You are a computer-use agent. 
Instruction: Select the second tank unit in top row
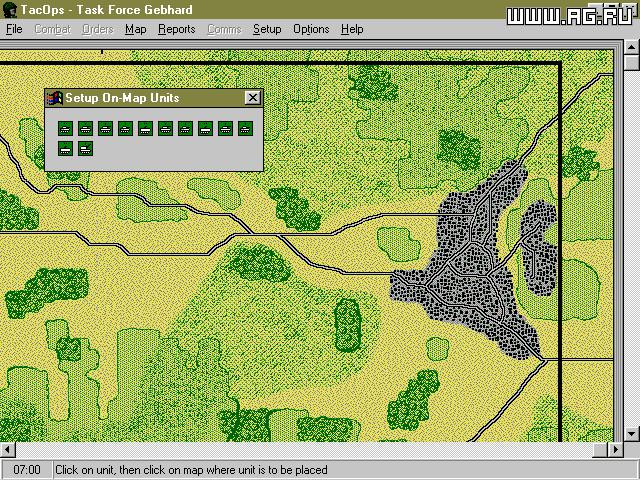coord(85,129)
